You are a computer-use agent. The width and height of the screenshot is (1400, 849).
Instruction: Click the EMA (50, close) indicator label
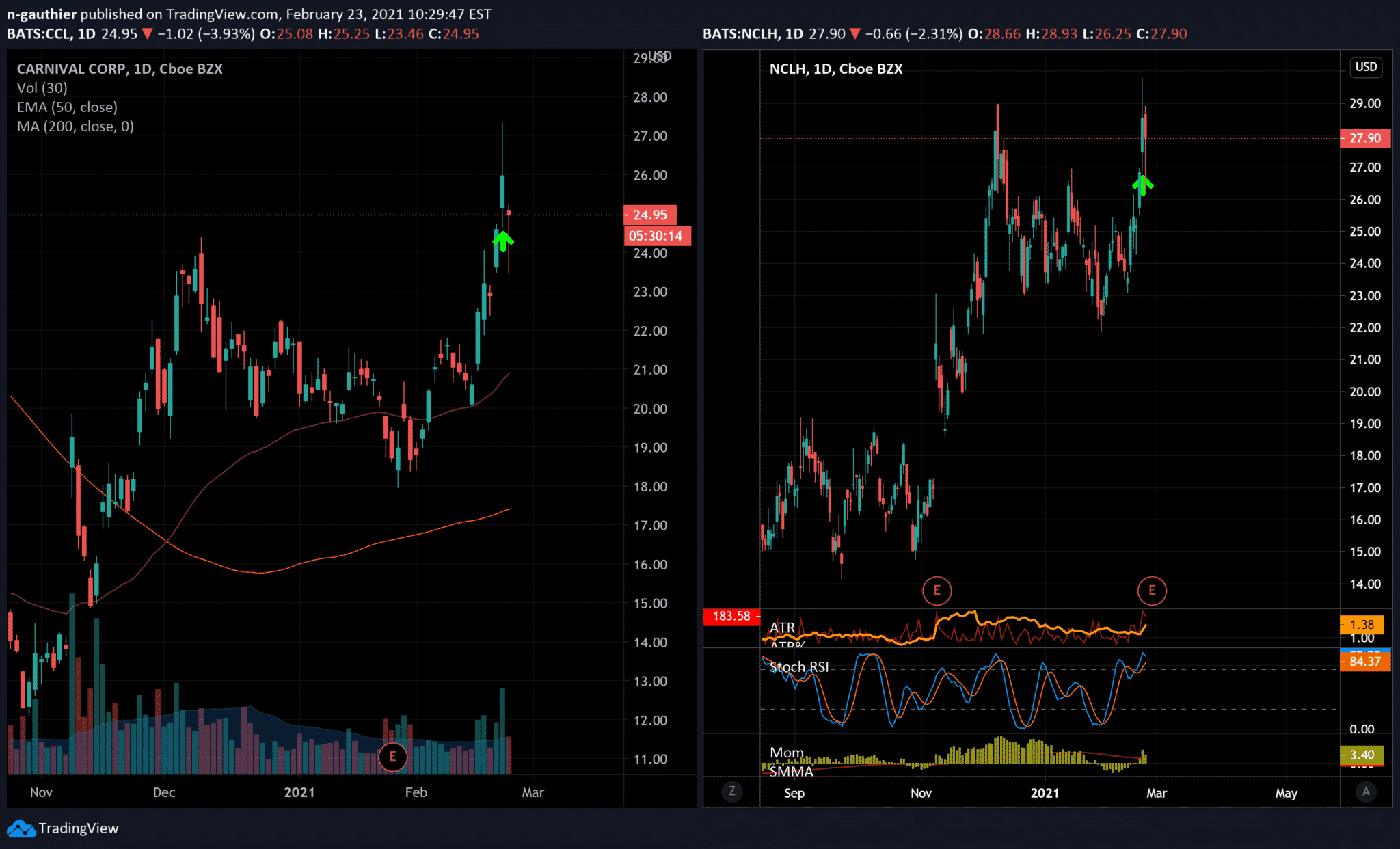67,107
